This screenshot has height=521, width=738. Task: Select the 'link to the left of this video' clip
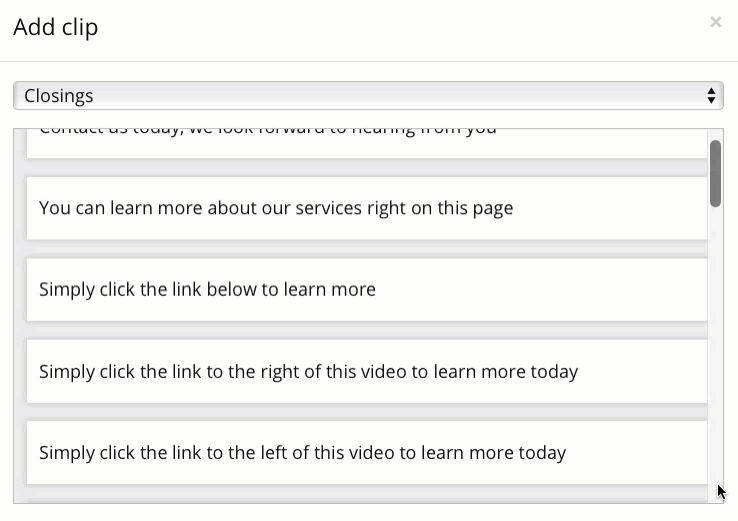(367, 452)
